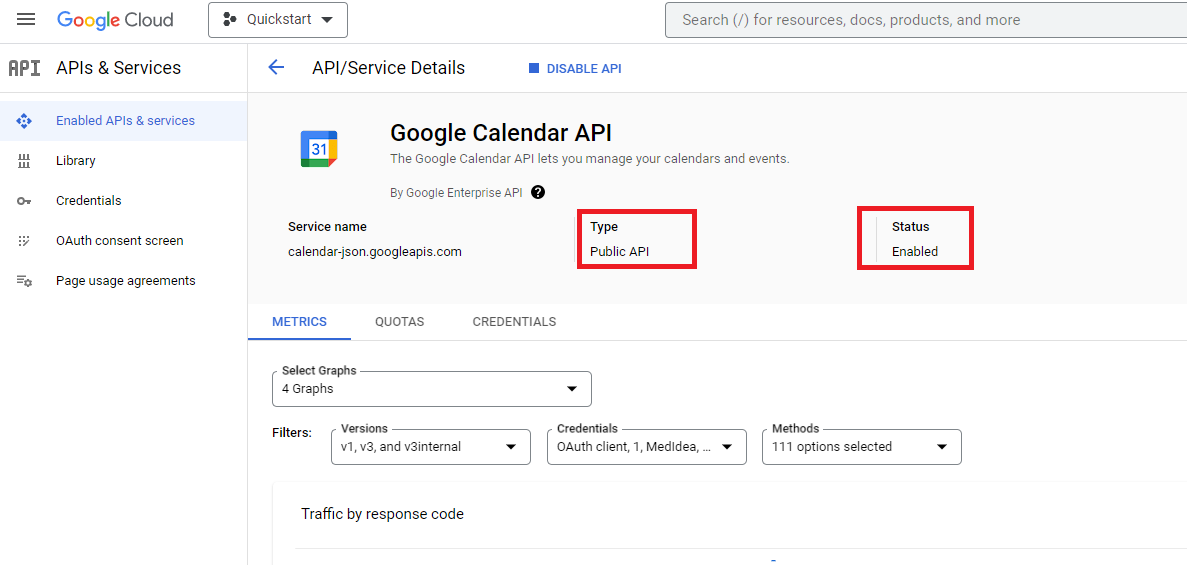Click the Google Cloud logo
This screenshot has width=1187, height=565.
point(115,20)
